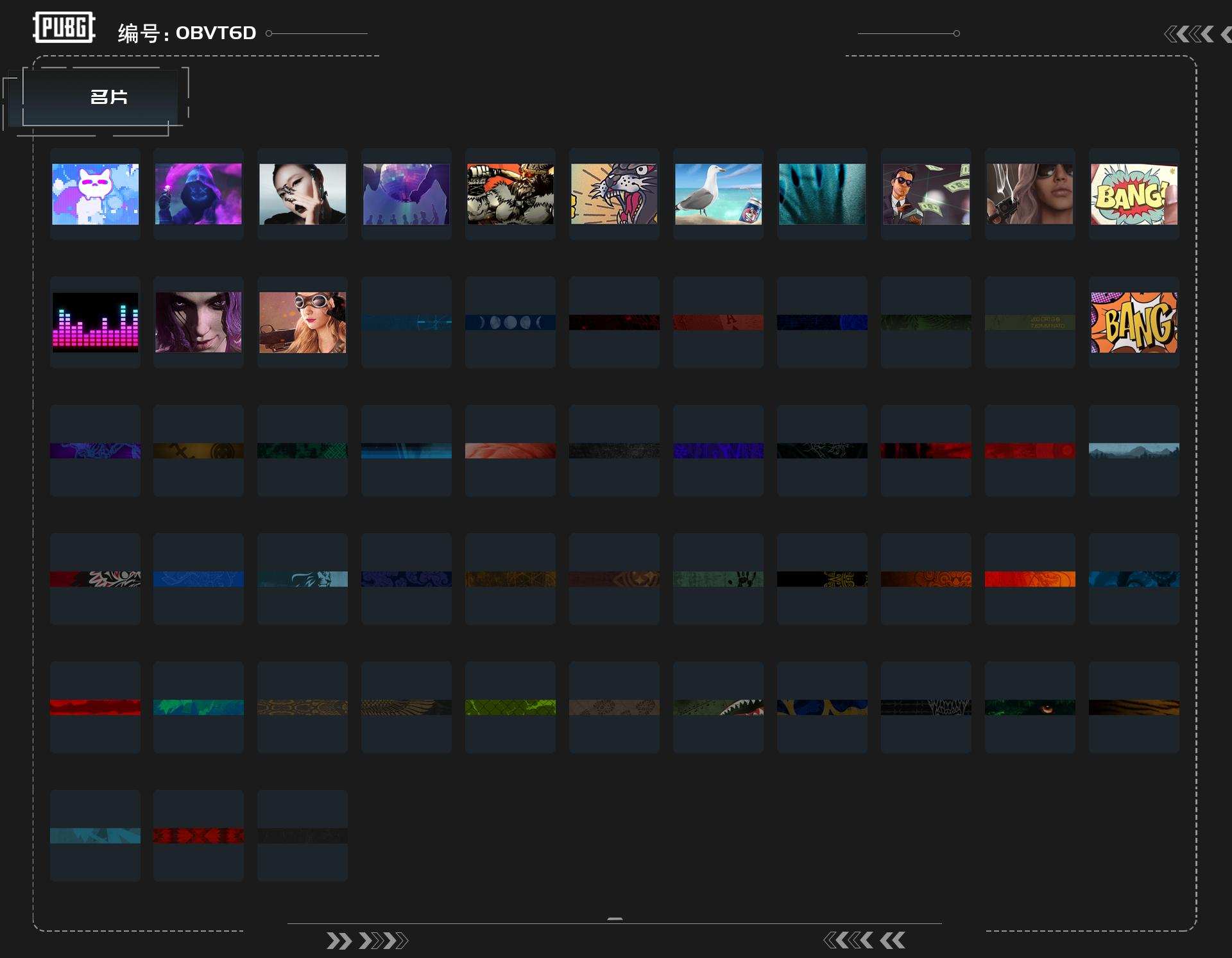
Task: Pick the mountain landscape banner nameplate
Action: click(x=1134, y=450)
